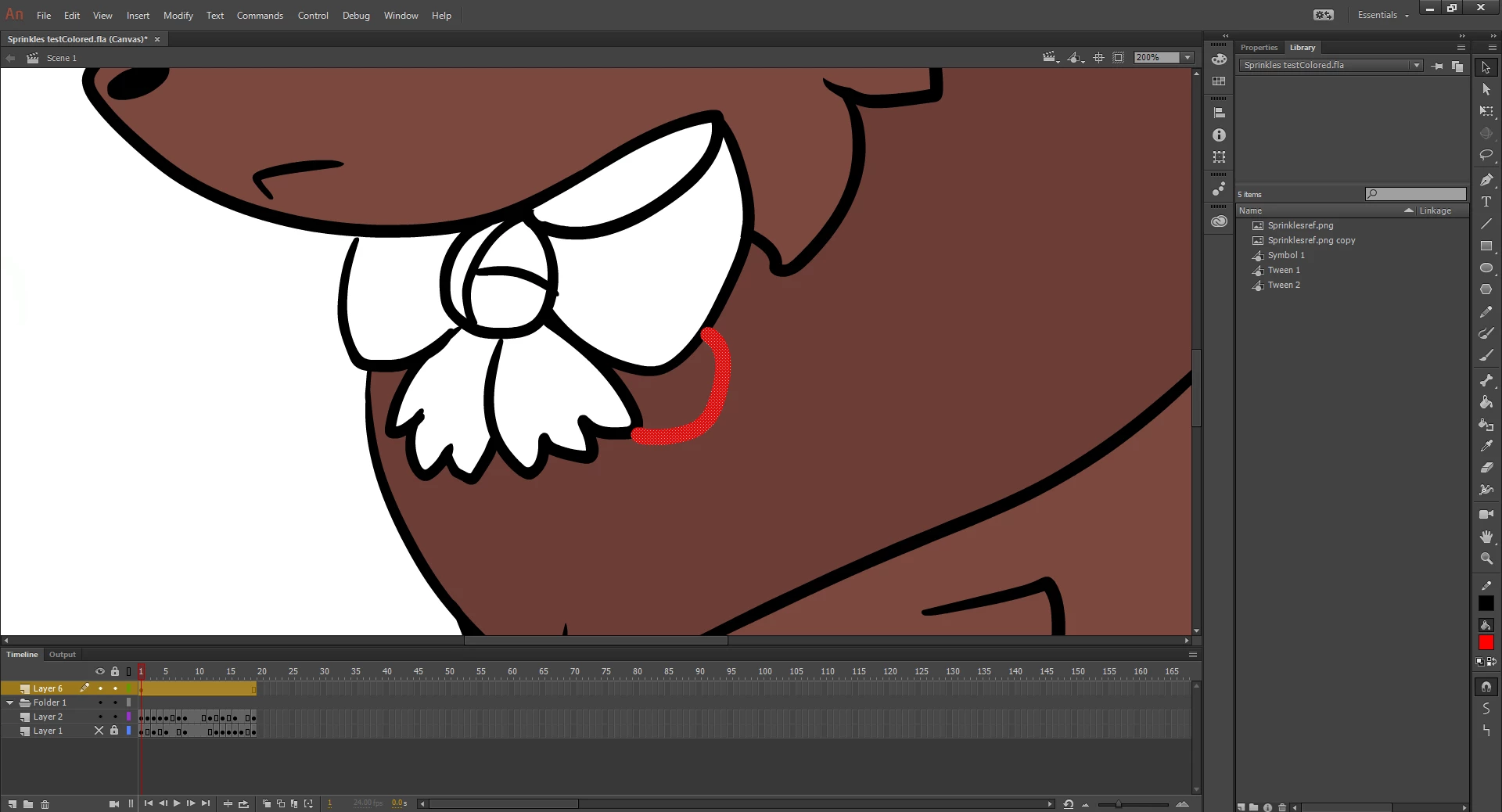
Task: Play the timeline animation
Action: (177, 803)
